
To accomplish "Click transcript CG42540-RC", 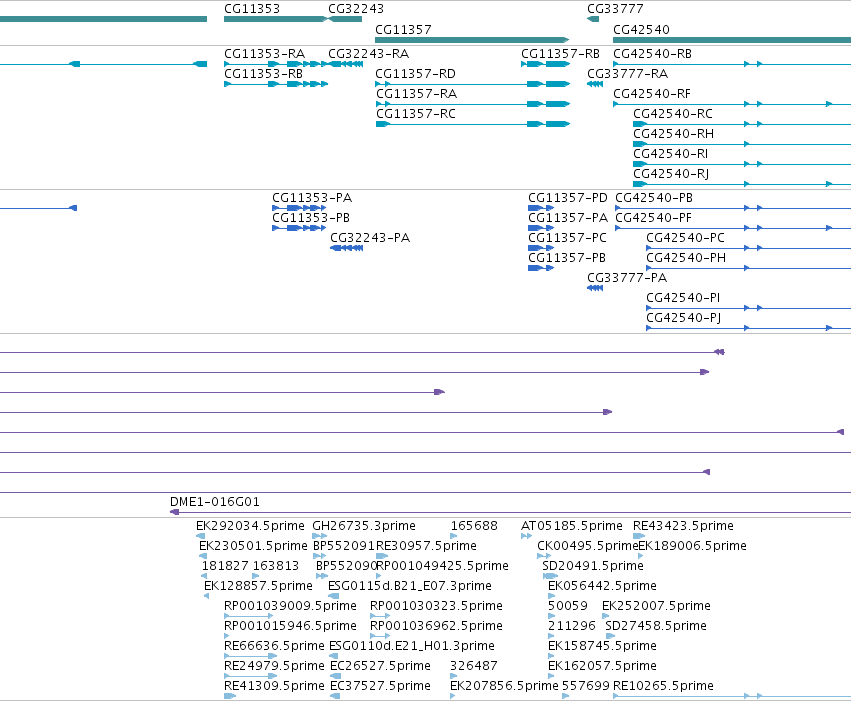I will coord(673,114).
